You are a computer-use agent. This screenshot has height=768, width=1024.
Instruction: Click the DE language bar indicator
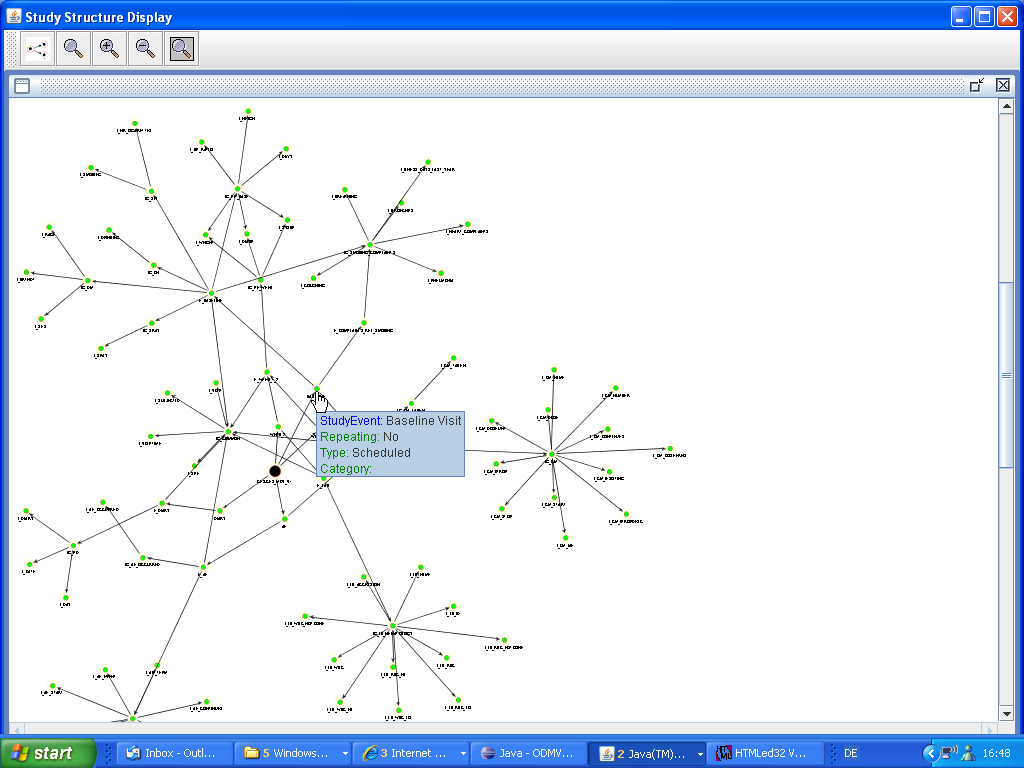(x=851, y=753)
